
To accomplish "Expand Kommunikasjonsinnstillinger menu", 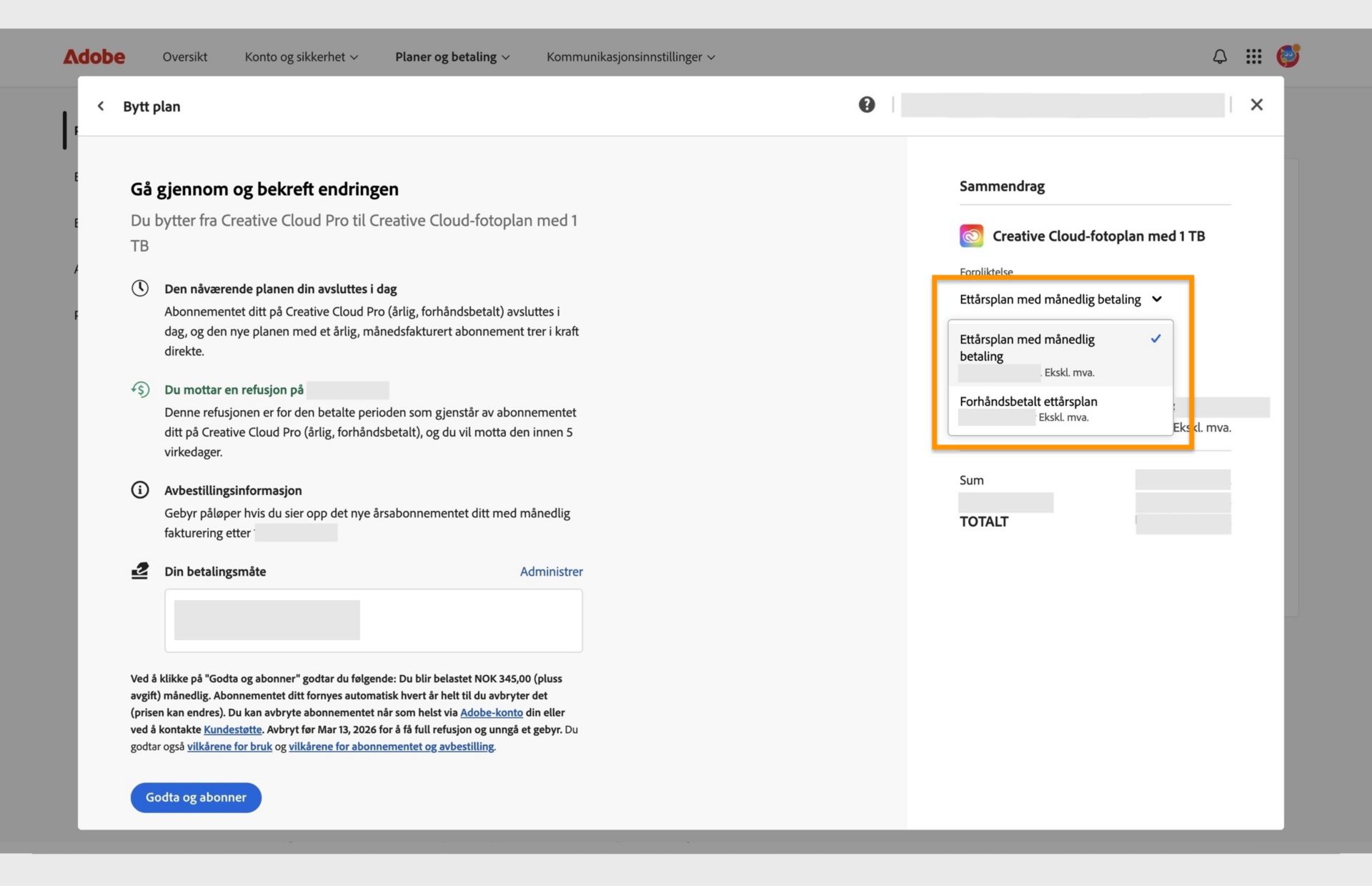I will tap(630, 56).
